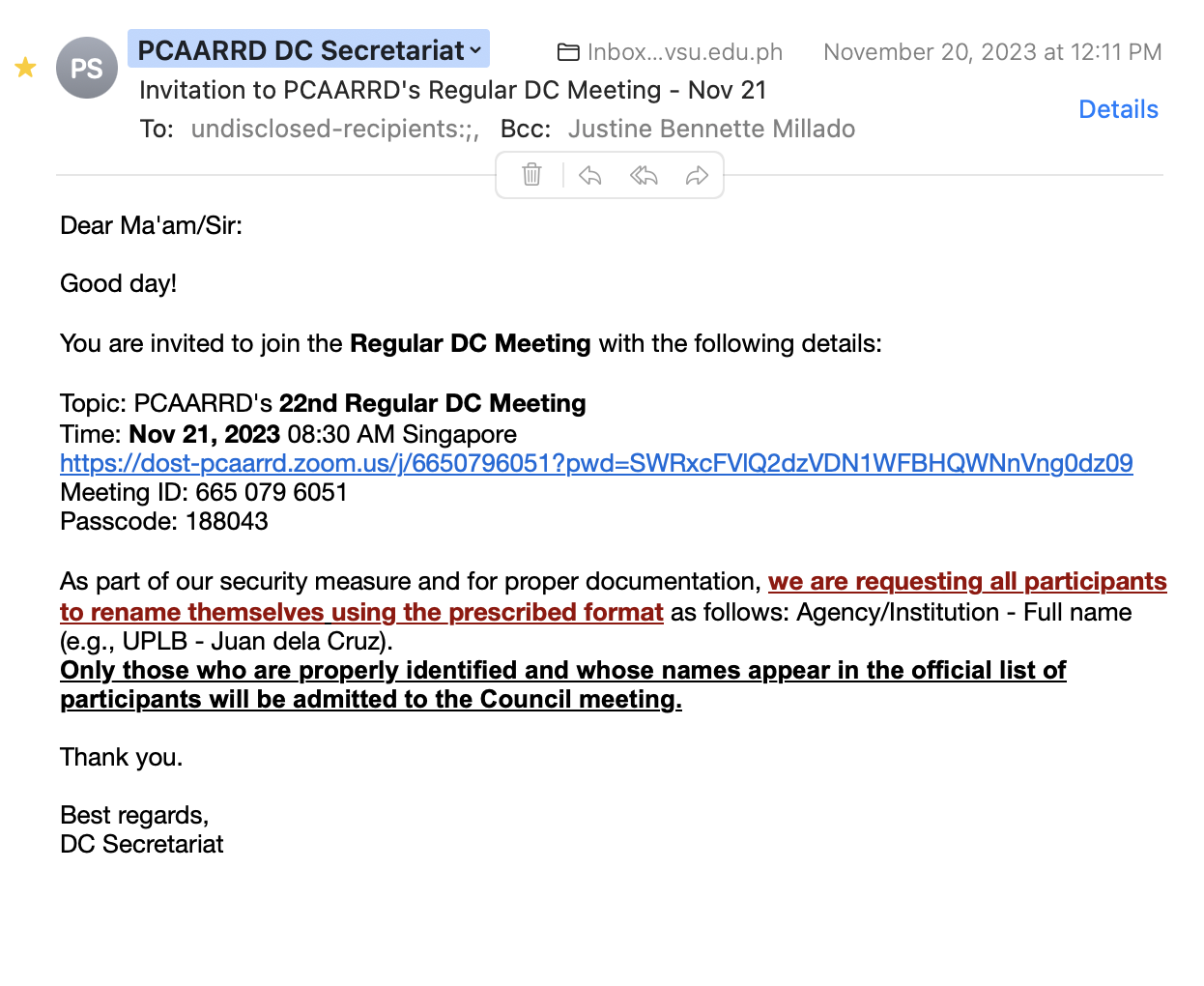
Task: Open the Details link
Action: [x=1118, y=109]
